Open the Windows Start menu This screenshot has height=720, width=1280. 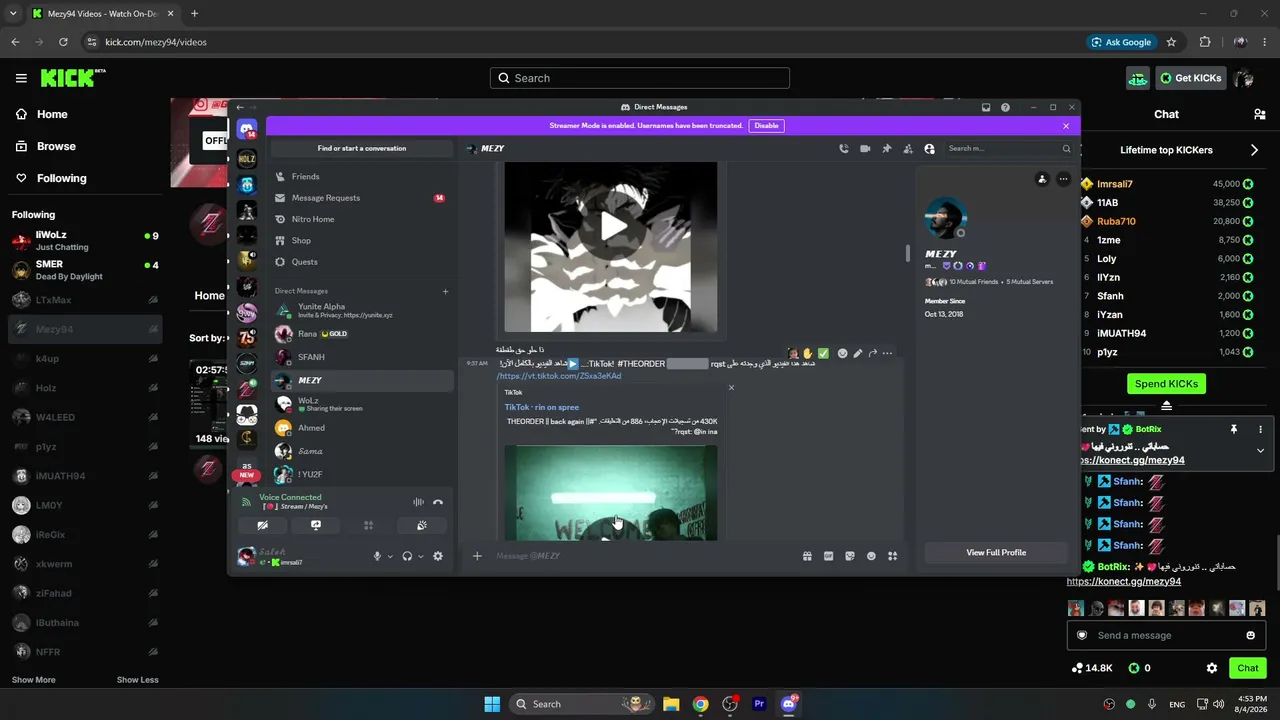492,704
